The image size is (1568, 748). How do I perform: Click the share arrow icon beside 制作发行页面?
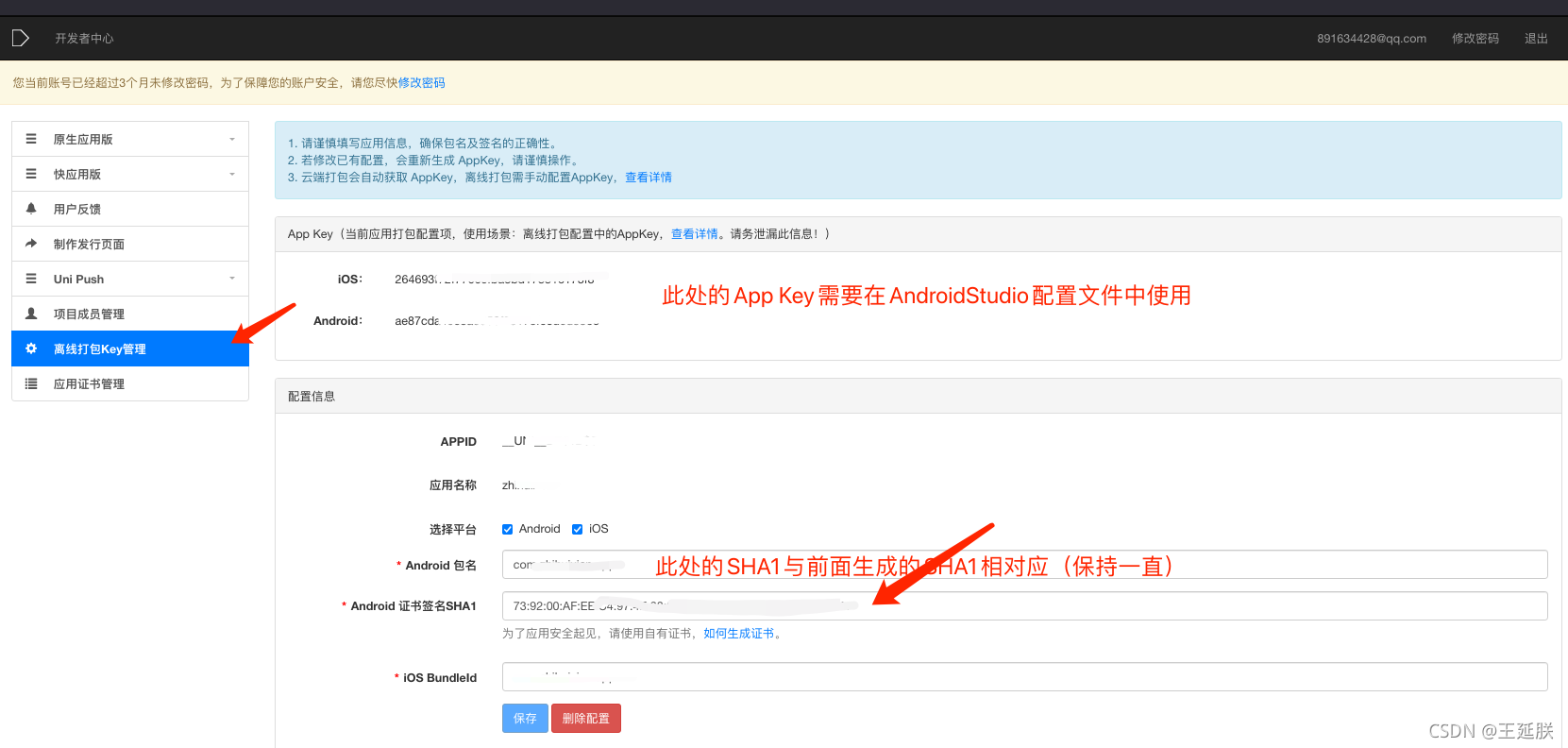pos(31,244)
